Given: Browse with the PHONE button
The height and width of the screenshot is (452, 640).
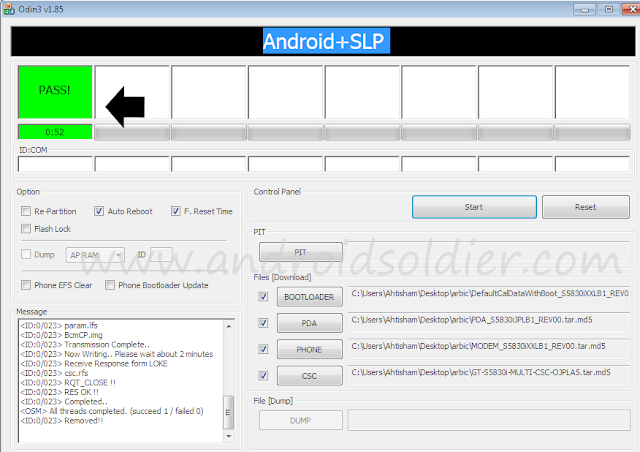Looking at the screenshot, I should 309,350.
